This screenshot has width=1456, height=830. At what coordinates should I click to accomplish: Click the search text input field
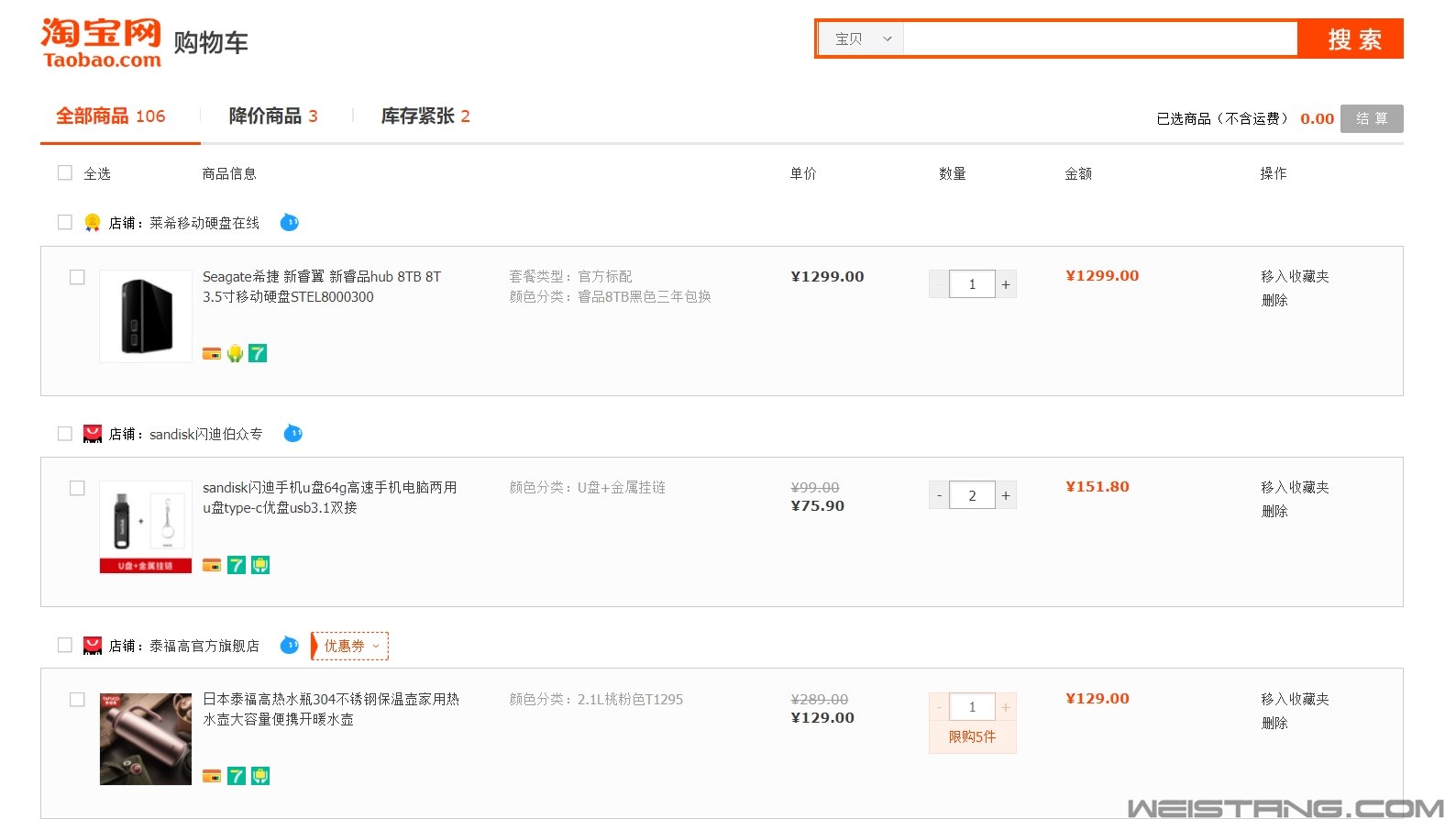pos(1100,39)
